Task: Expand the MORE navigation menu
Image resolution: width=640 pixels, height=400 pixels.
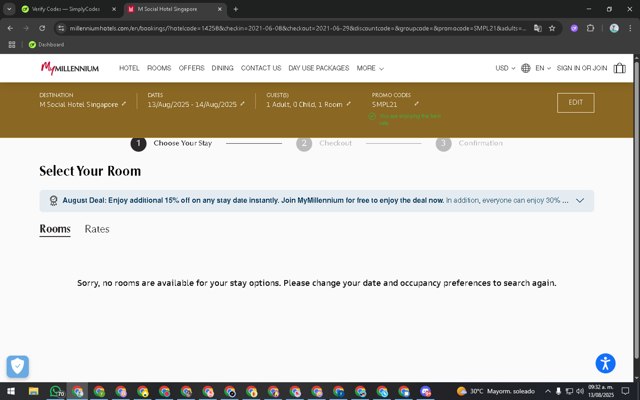Action: click(370, 68)
